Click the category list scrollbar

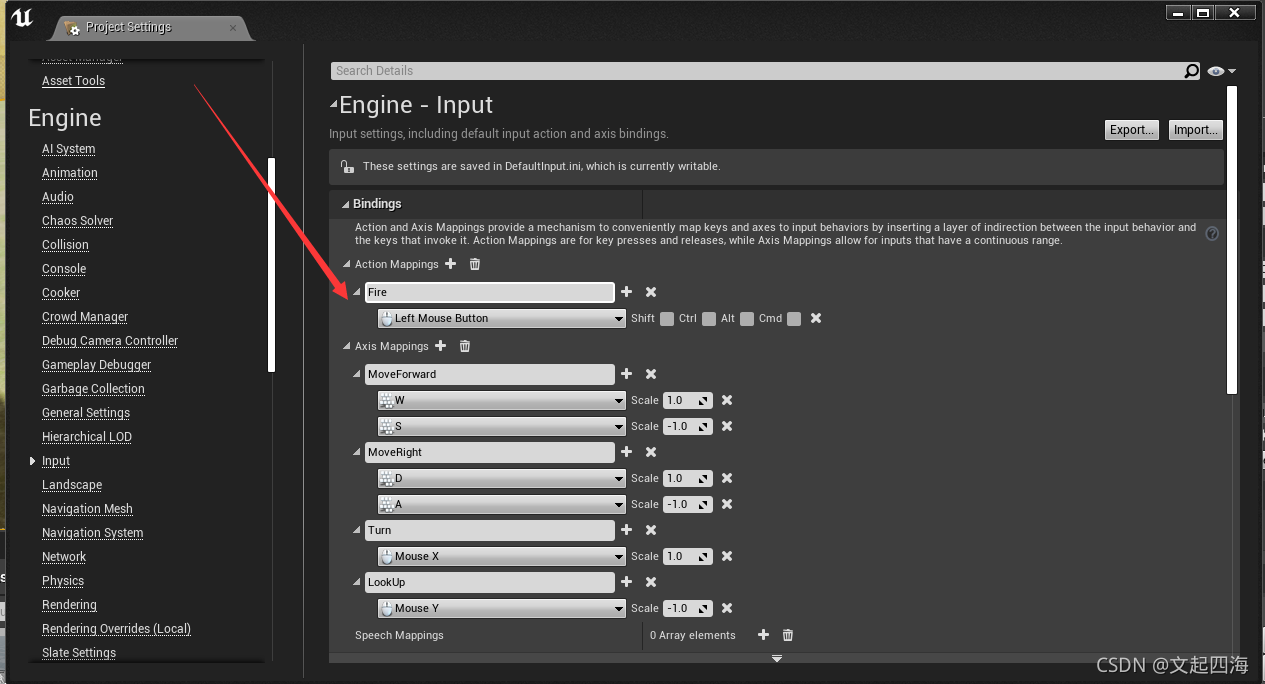[271, 264]
